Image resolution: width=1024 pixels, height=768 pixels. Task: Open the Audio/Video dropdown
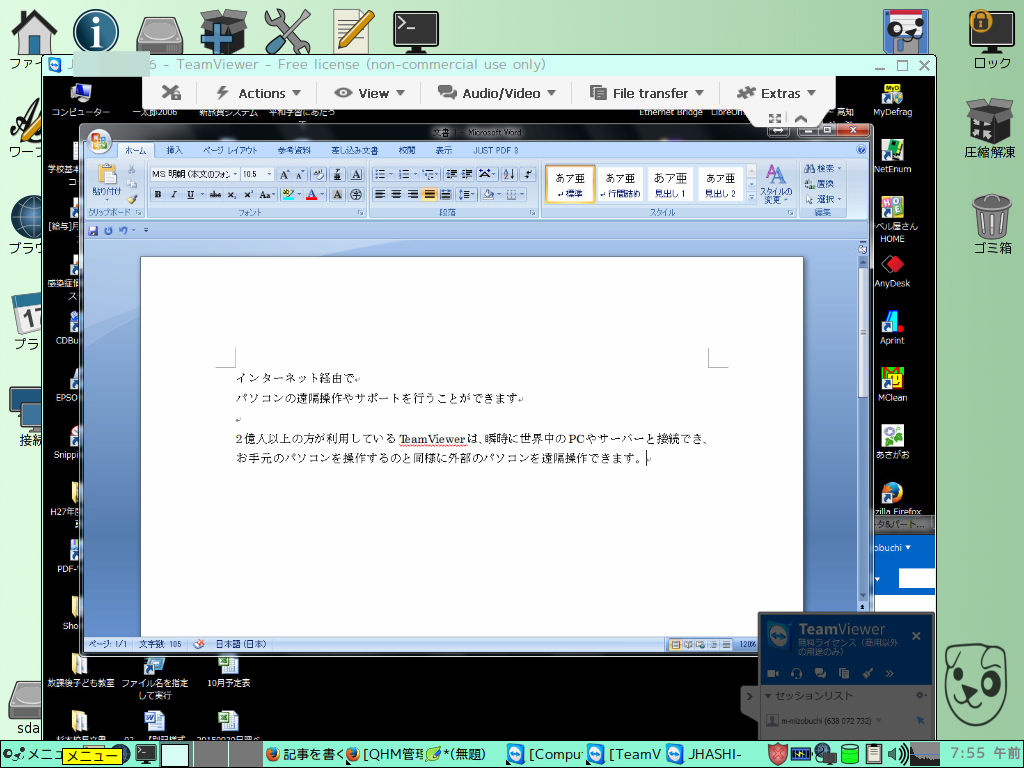click(x=497, y=93)
